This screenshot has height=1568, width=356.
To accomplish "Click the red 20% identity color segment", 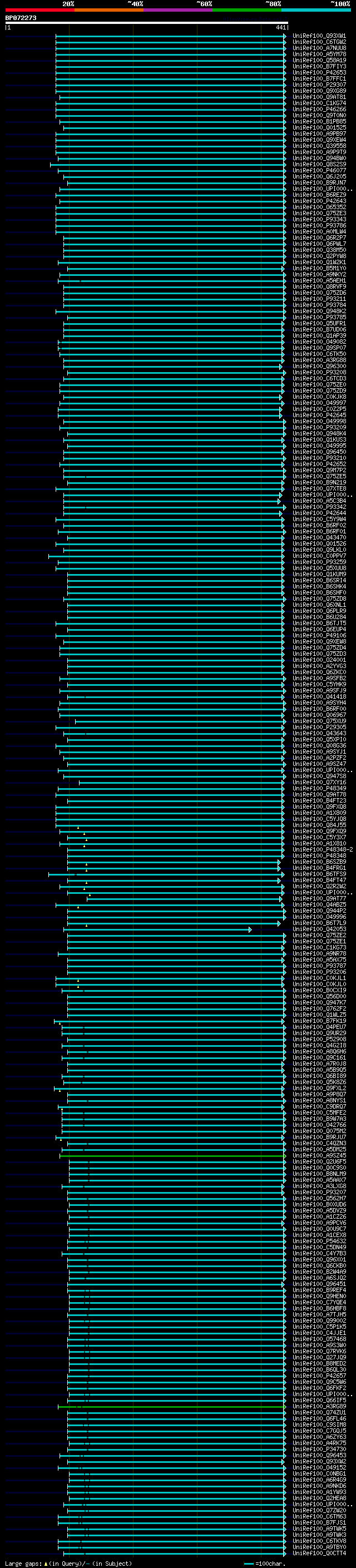I will pyautogui.click(x=39, y=10).
